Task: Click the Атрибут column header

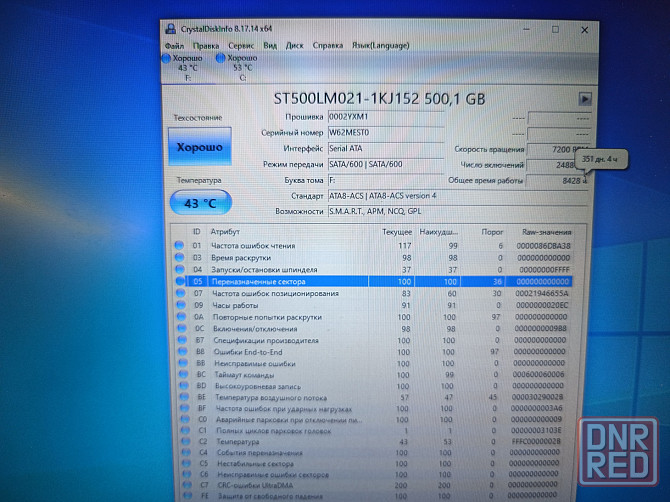Action: pyautogui.click(x=225, y=232)
